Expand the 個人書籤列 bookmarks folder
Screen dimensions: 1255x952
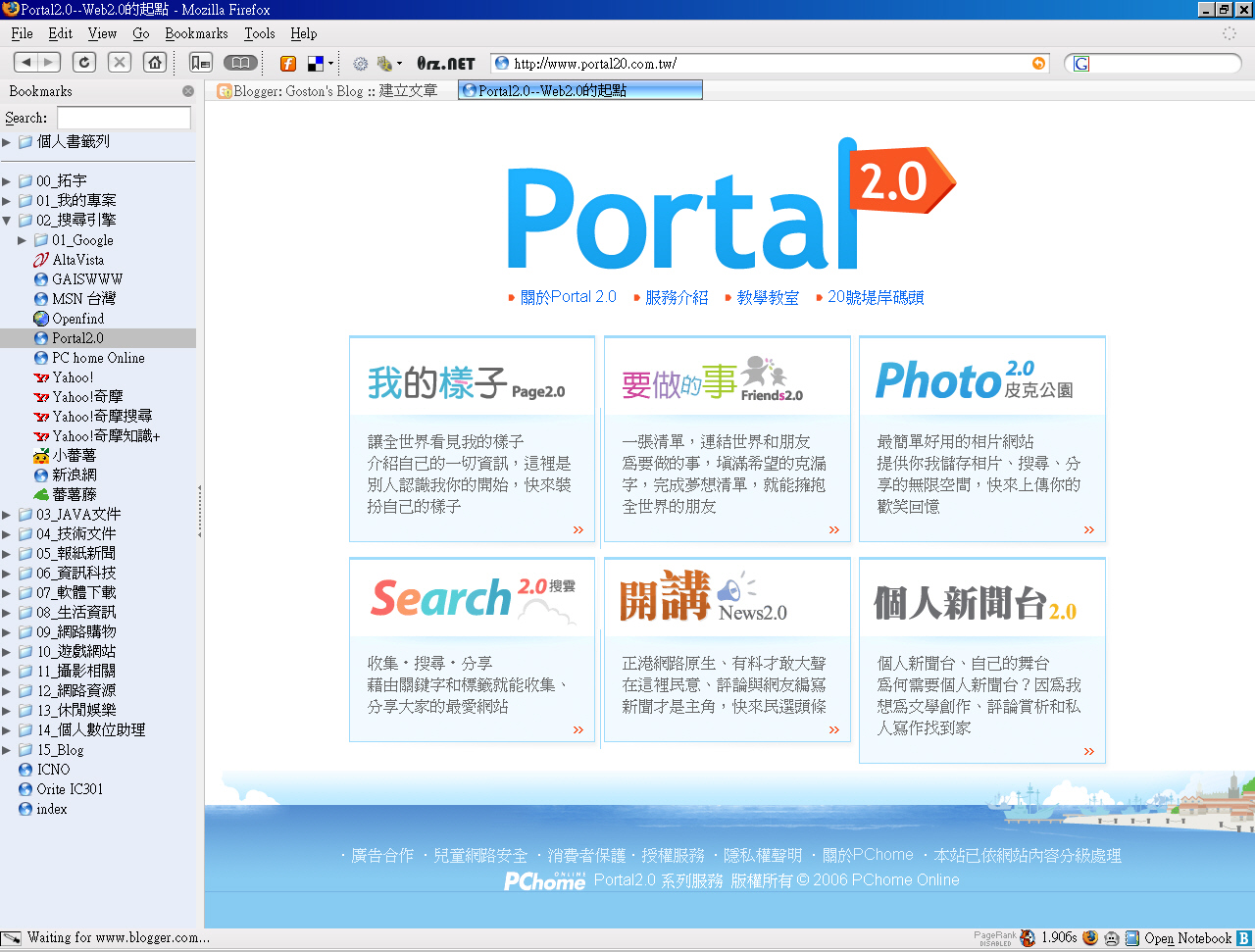coord(7,142)
